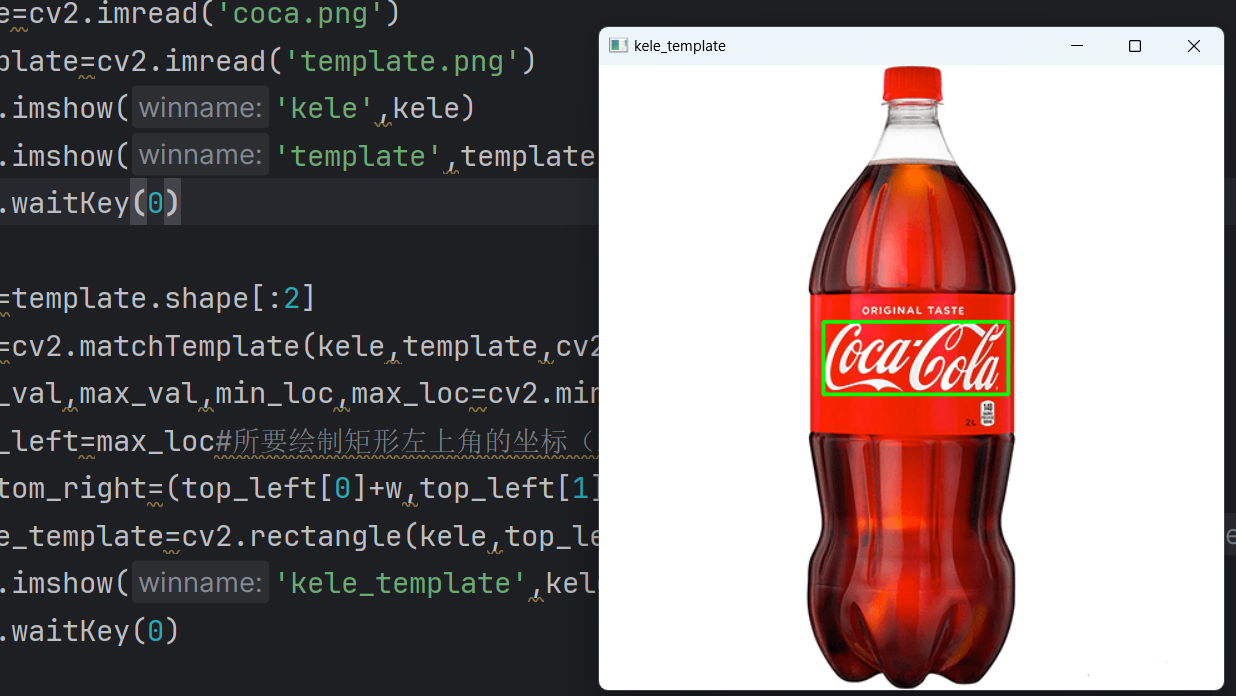Click the winname hint before 'kele'

tap(201, 108)
